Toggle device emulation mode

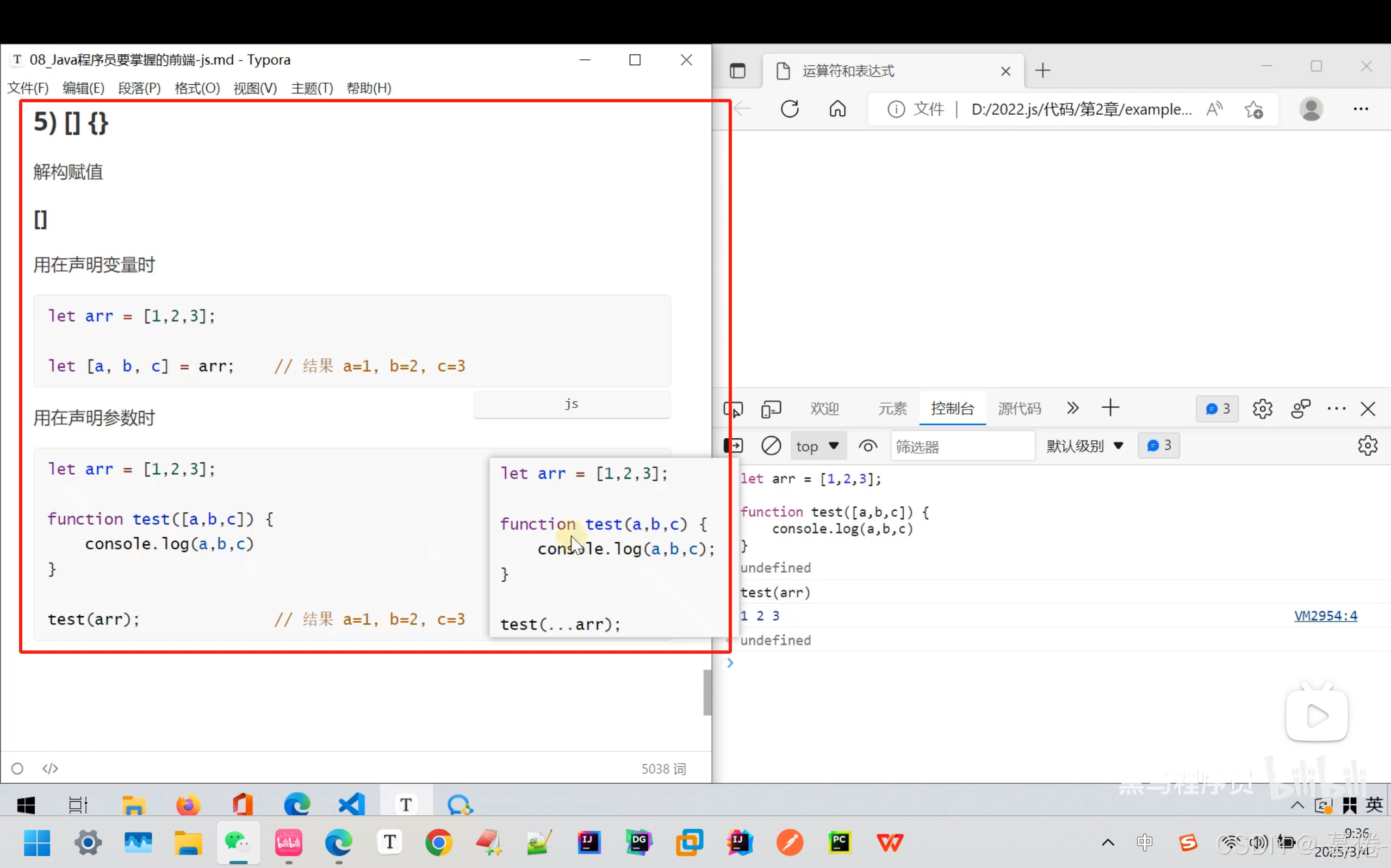771,409
